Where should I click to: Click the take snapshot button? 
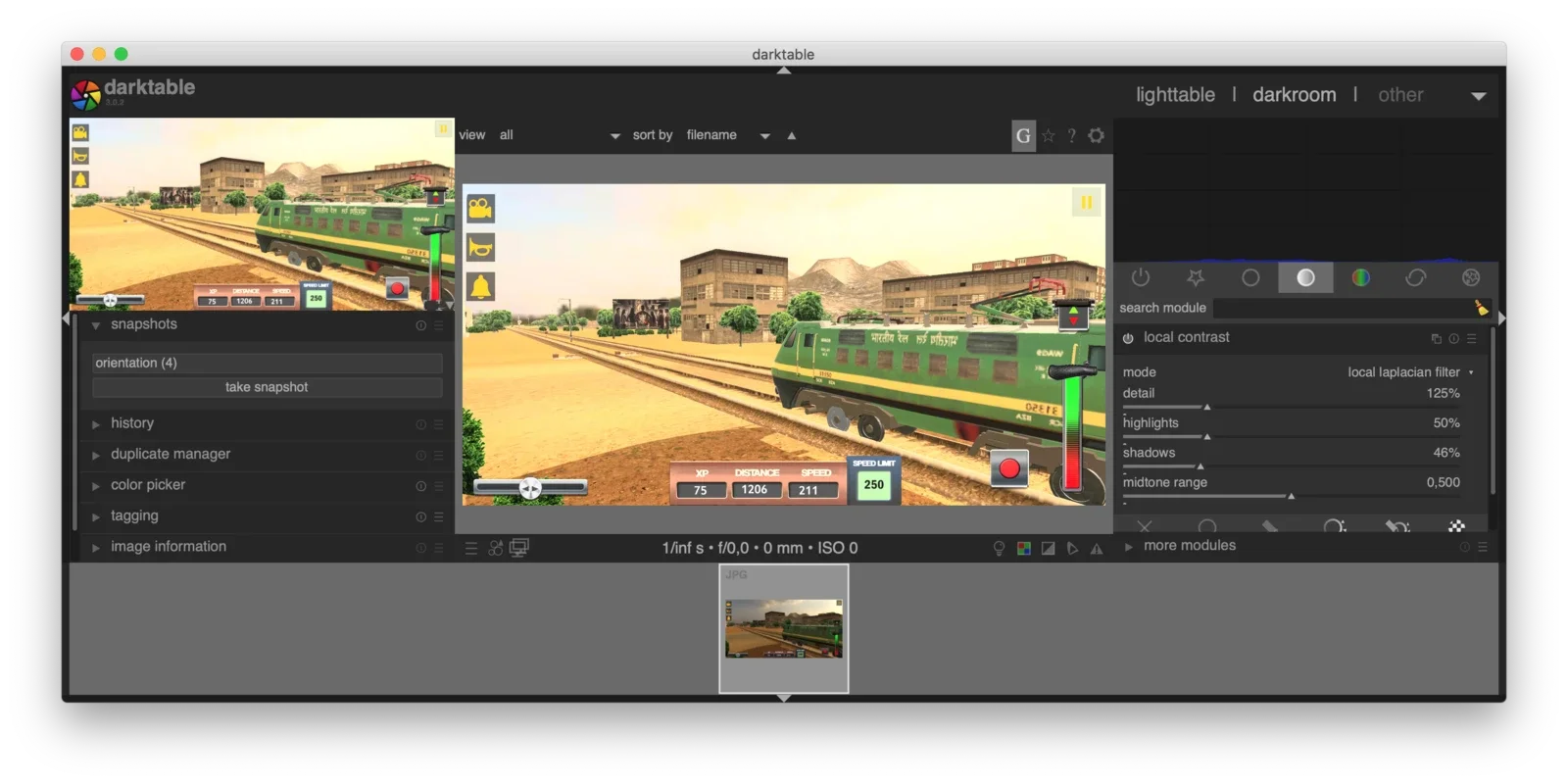[x=267, y=387]
